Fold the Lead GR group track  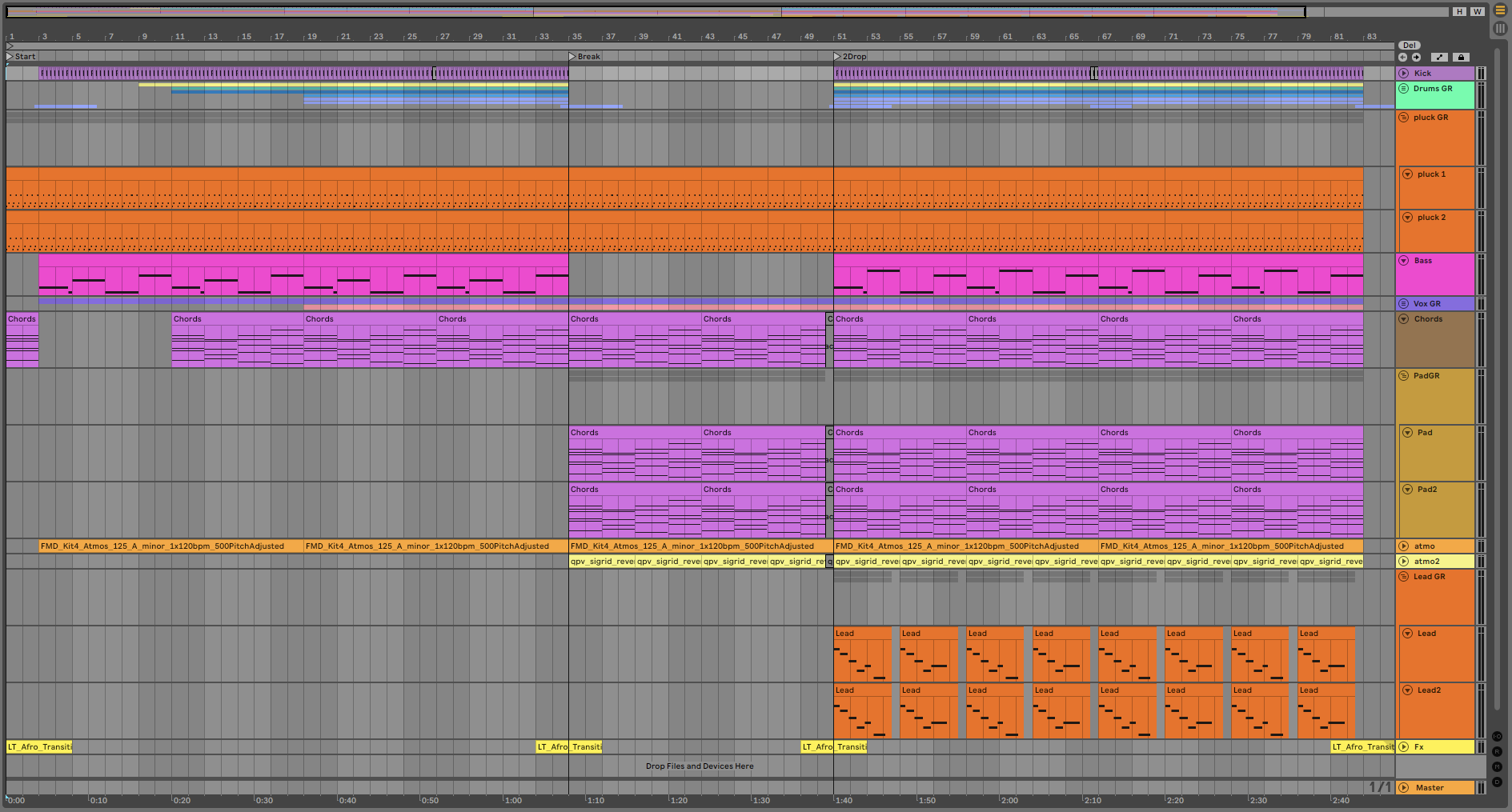click(x=1404, y=576)
